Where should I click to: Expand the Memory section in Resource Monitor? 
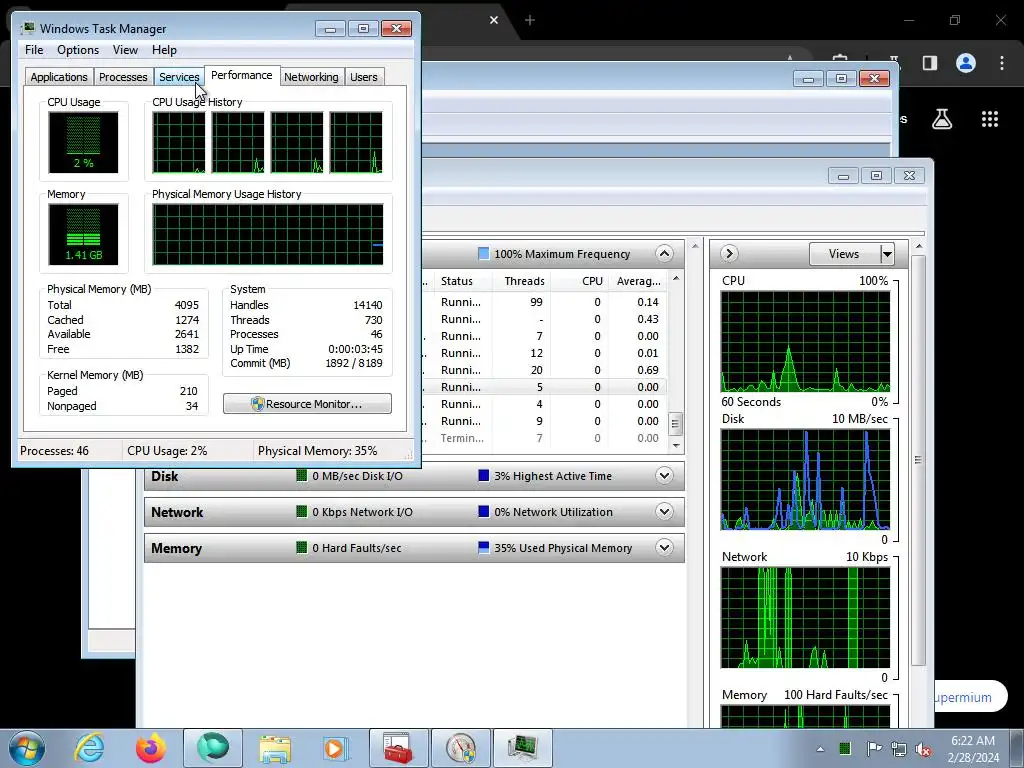pos(664,547)
